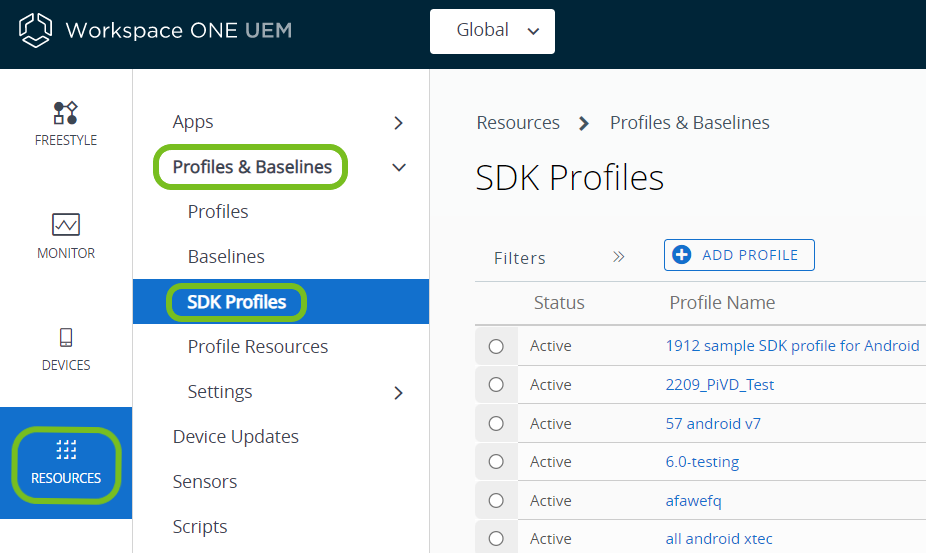This screenshot has height=553, width=926.
Task: Select radio for afawefq row
Action: coord(496,500)
